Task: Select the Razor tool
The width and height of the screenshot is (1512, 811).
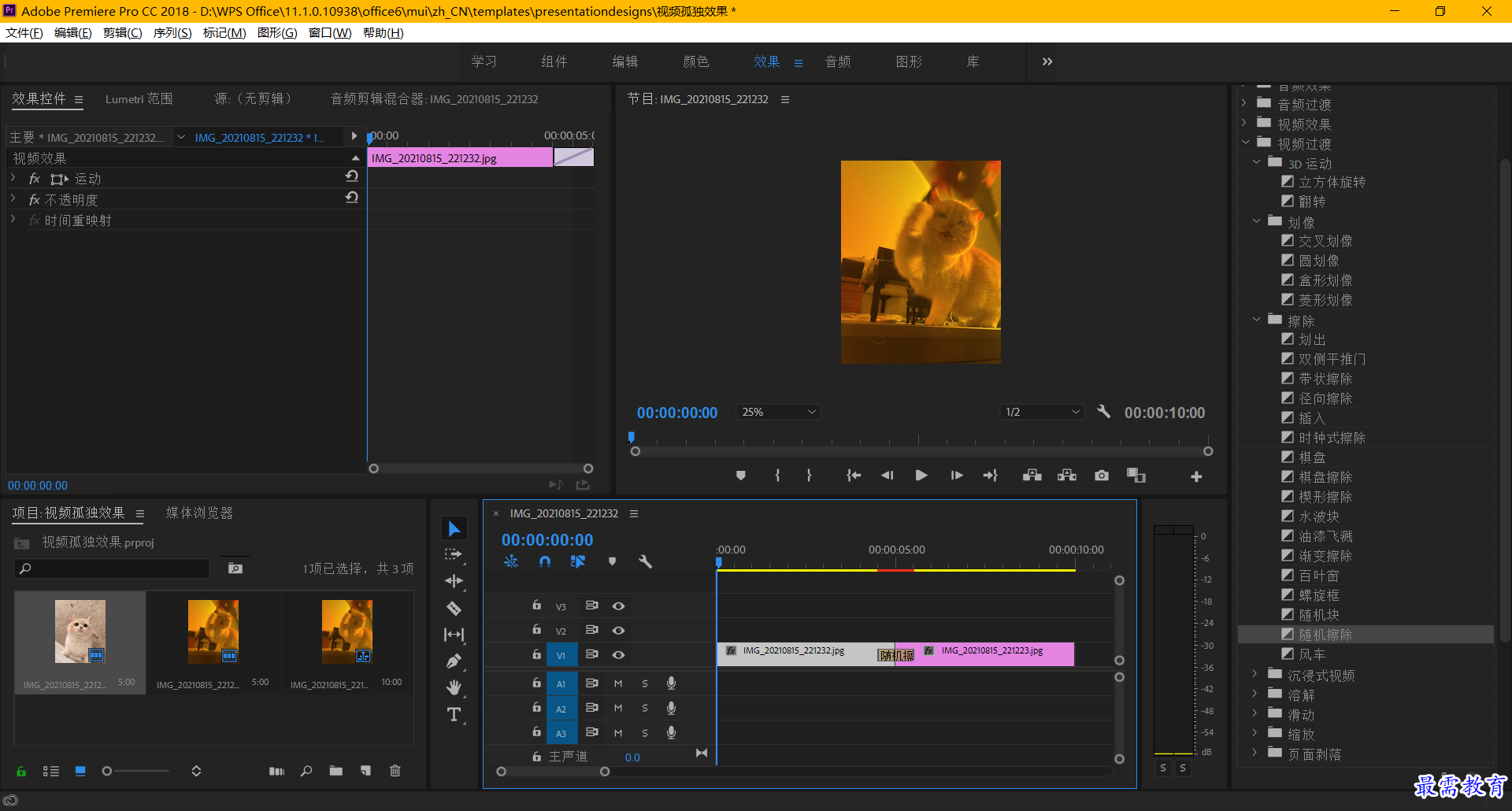Action: (x=454, y=608)
